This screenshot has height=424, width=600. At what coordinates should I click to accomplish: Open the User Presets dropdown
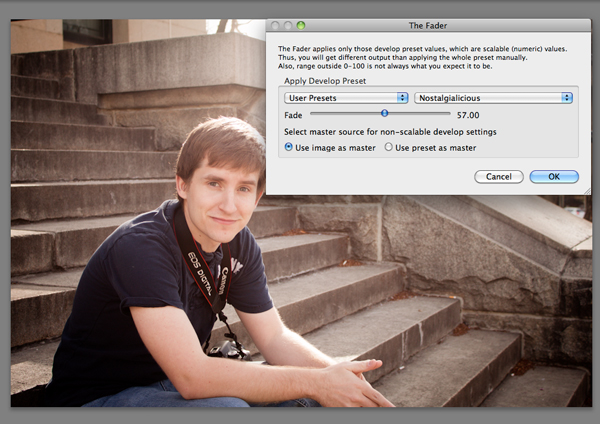pos(346,98)
